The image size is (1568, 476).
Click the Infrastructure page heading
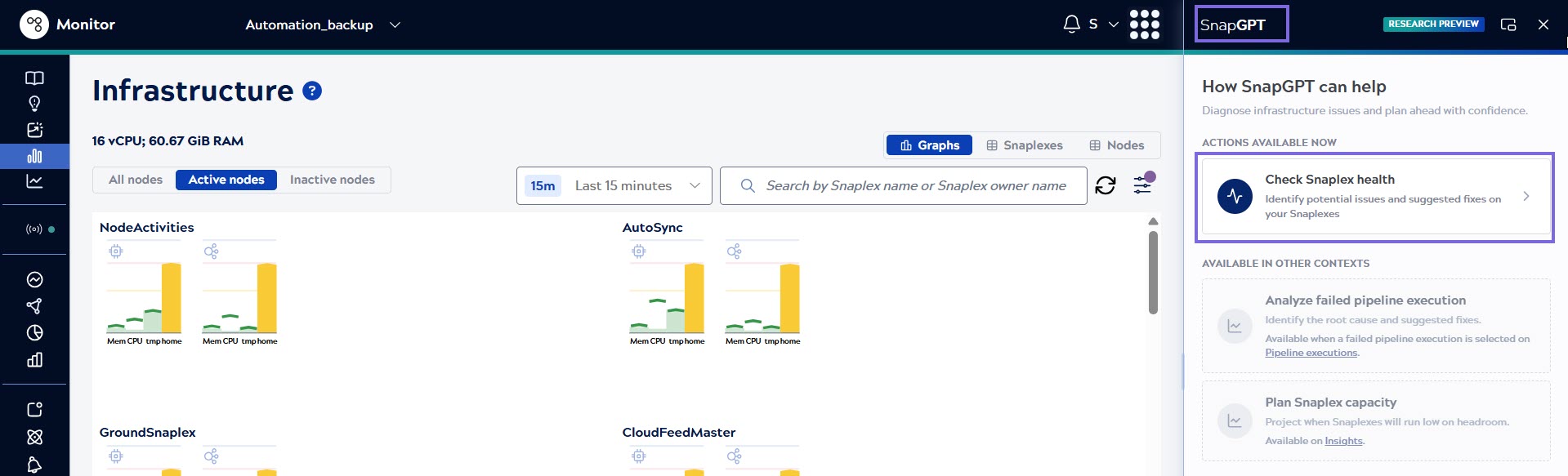193,91
